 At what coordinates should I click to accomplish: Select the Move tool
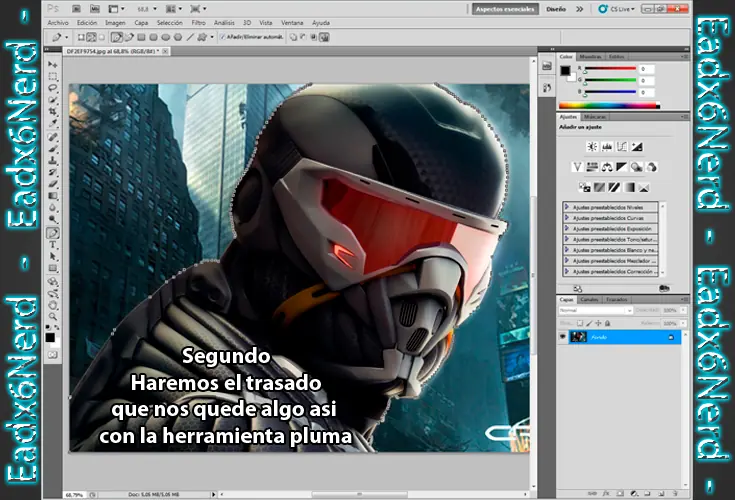[x=52, y=64]
